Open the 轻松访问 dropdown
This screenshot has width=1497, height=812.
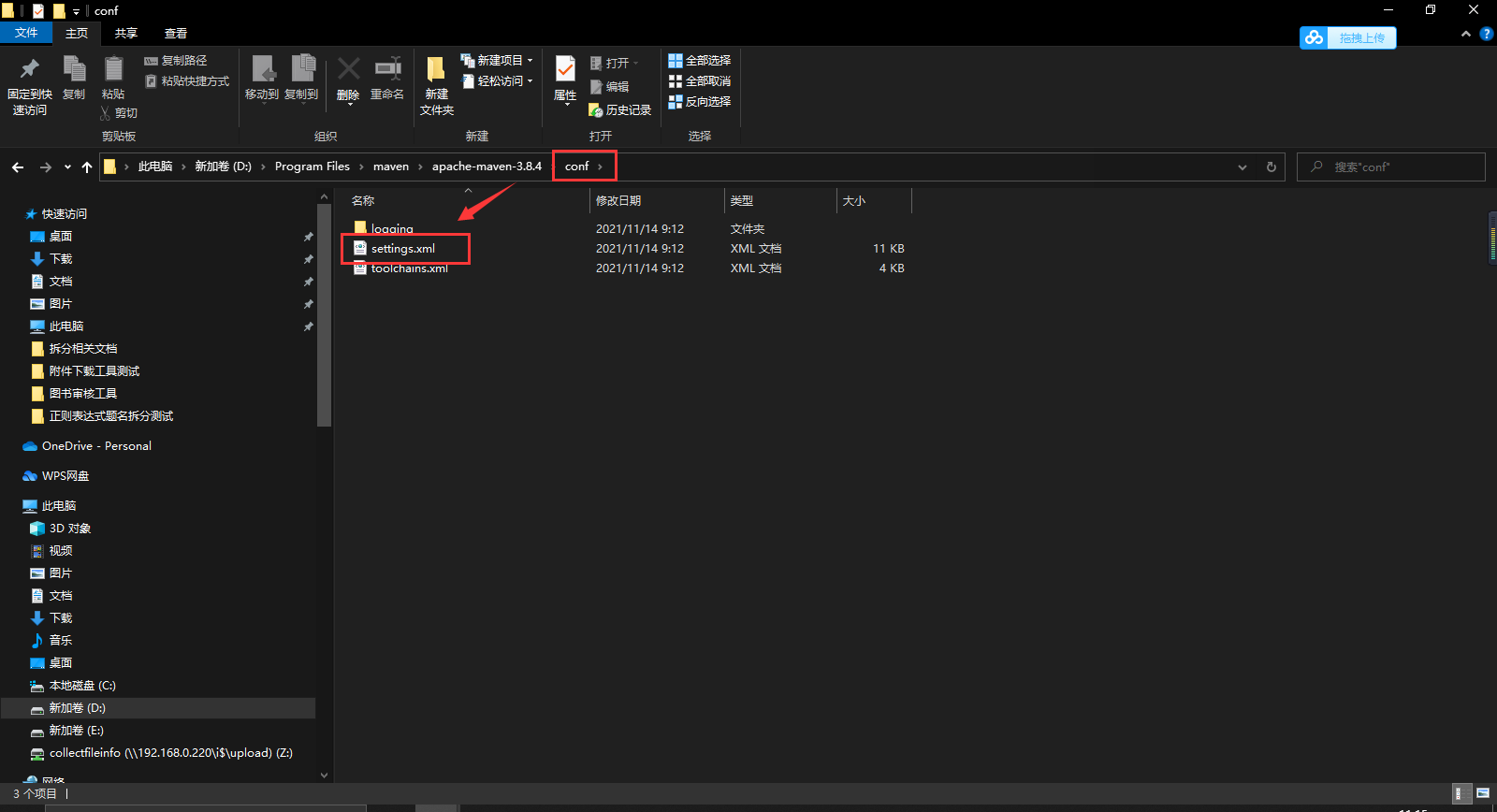497,81
